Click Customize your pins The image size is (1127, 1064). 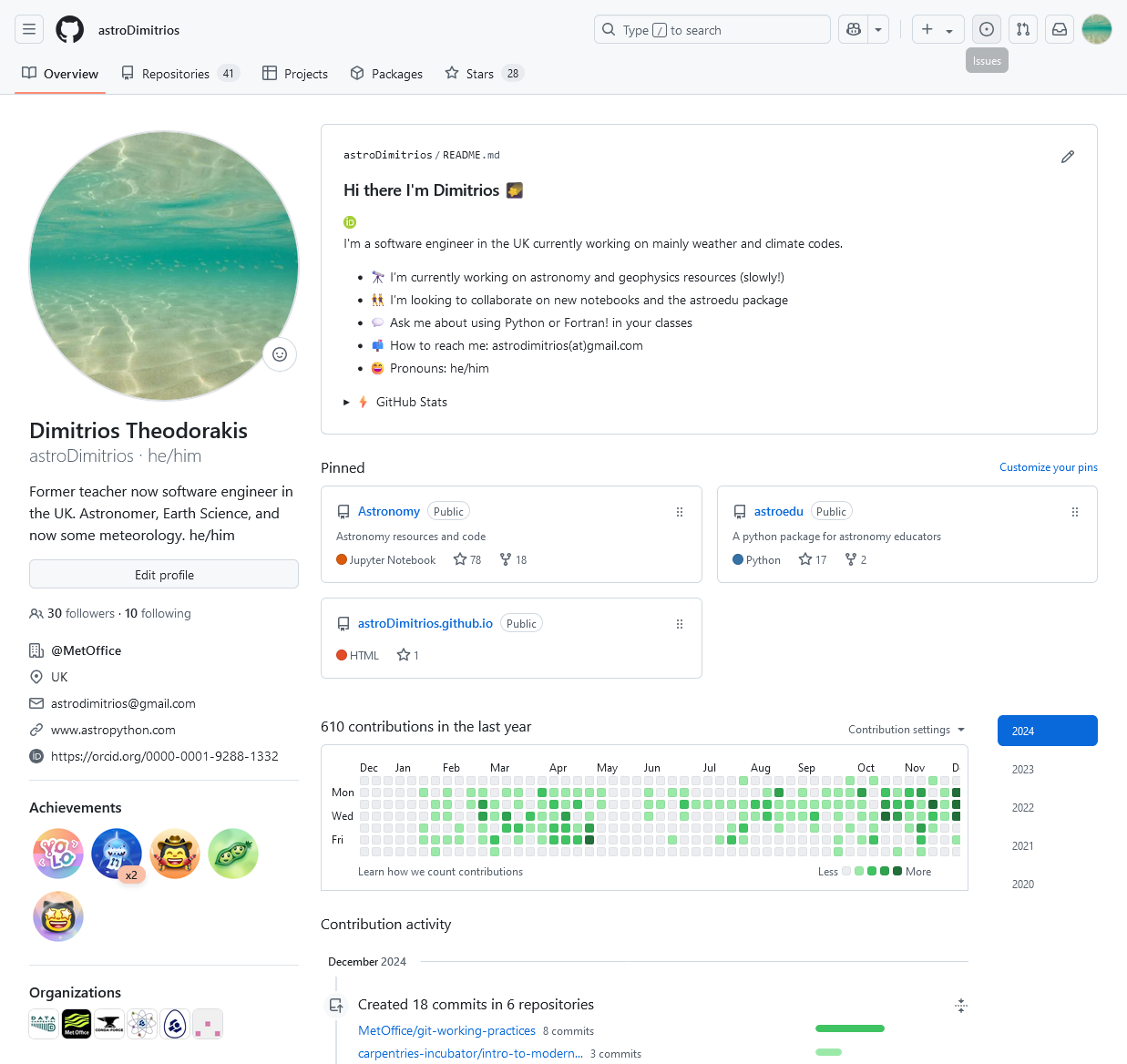1049,467
